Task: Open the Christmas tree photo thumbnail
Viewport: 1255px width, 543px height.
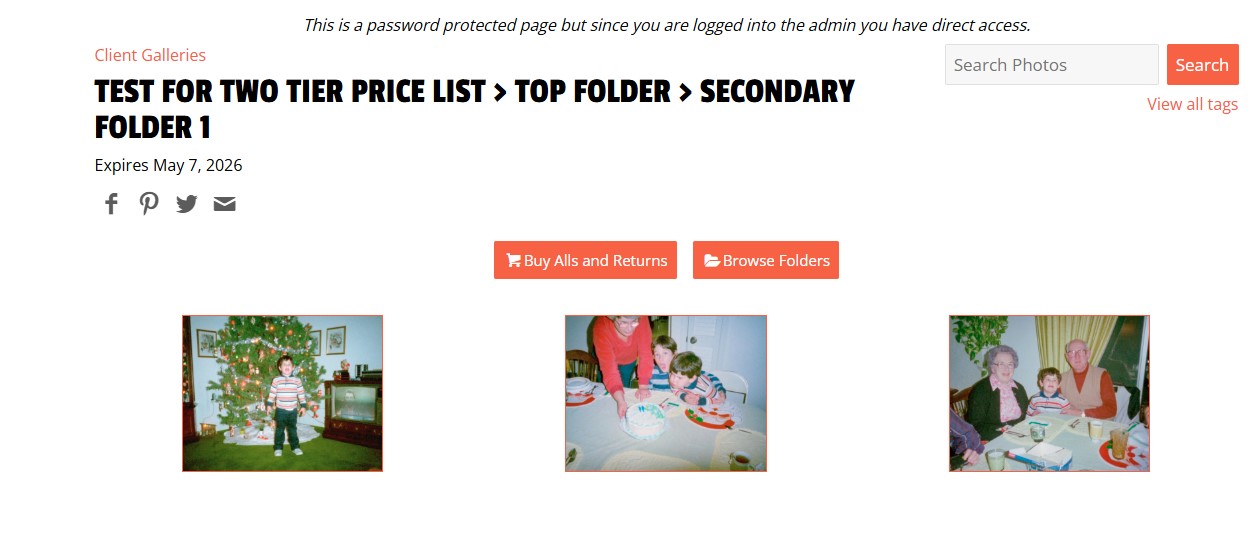Action: pyautogui.click(x=282, y=393)
